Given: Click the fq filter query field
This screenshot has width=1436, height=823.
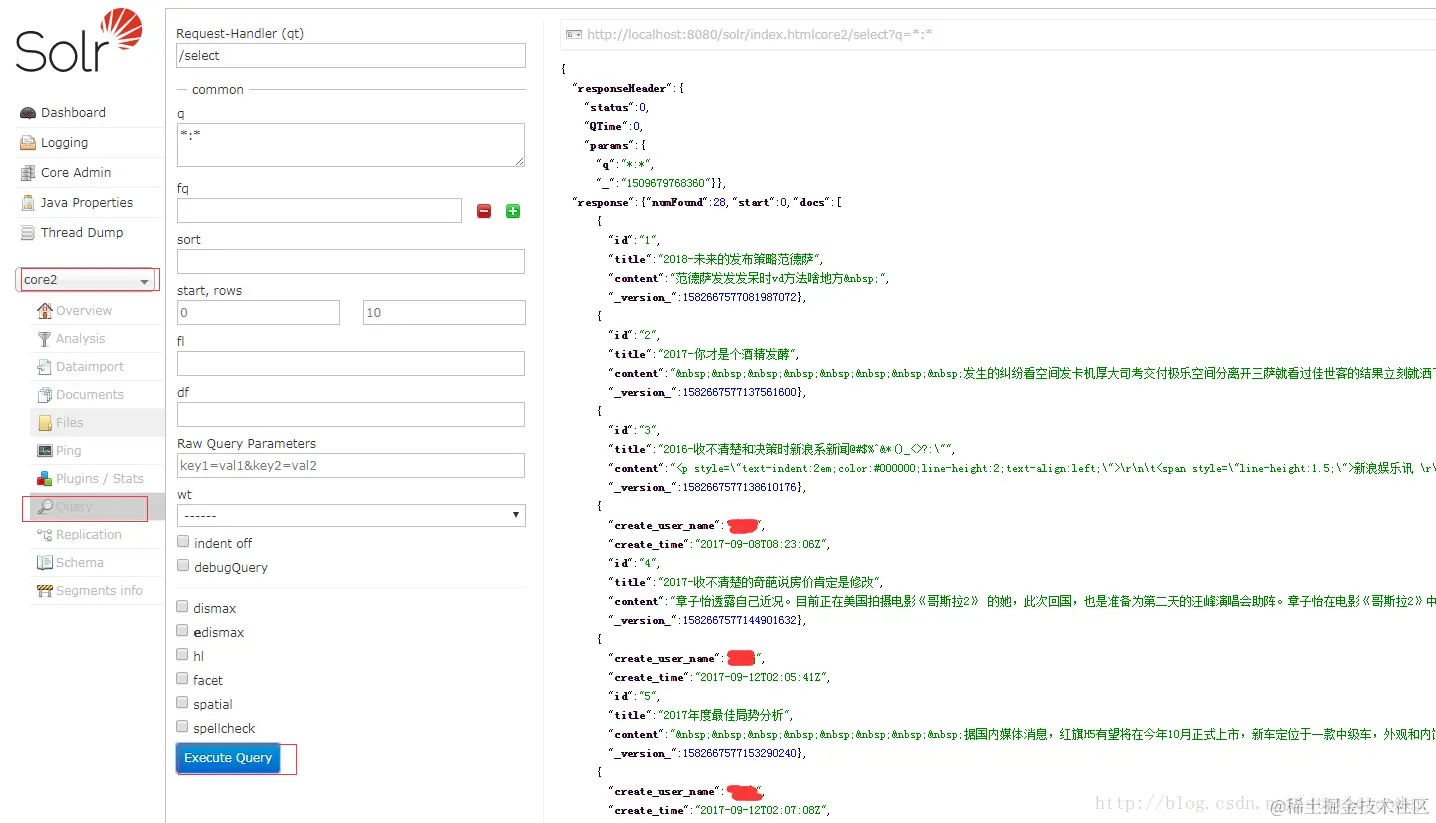Looking at the screenshot, I should point(319,210).
